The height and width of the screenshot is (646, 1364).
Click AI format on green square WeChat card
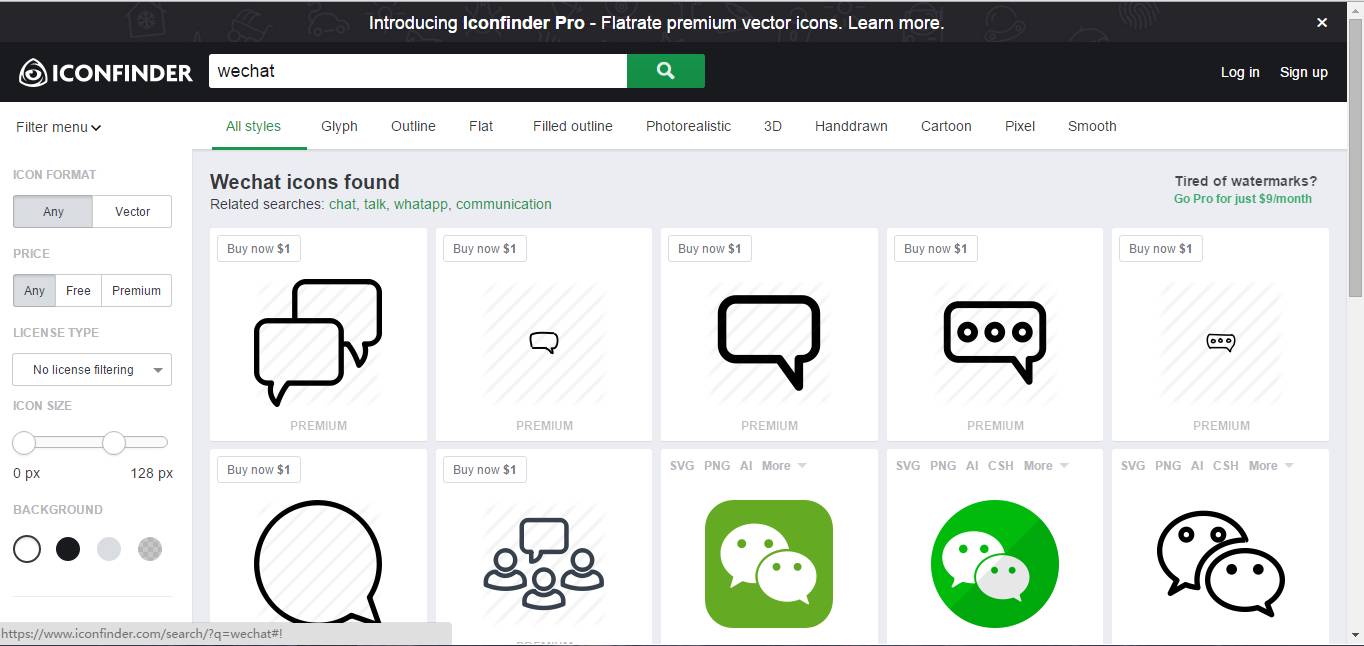click(x=747, y=466)
